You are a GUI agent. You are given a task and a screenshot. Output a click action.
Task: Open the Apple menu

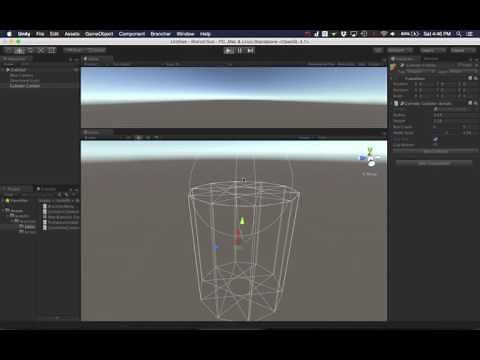click(9, 34)
